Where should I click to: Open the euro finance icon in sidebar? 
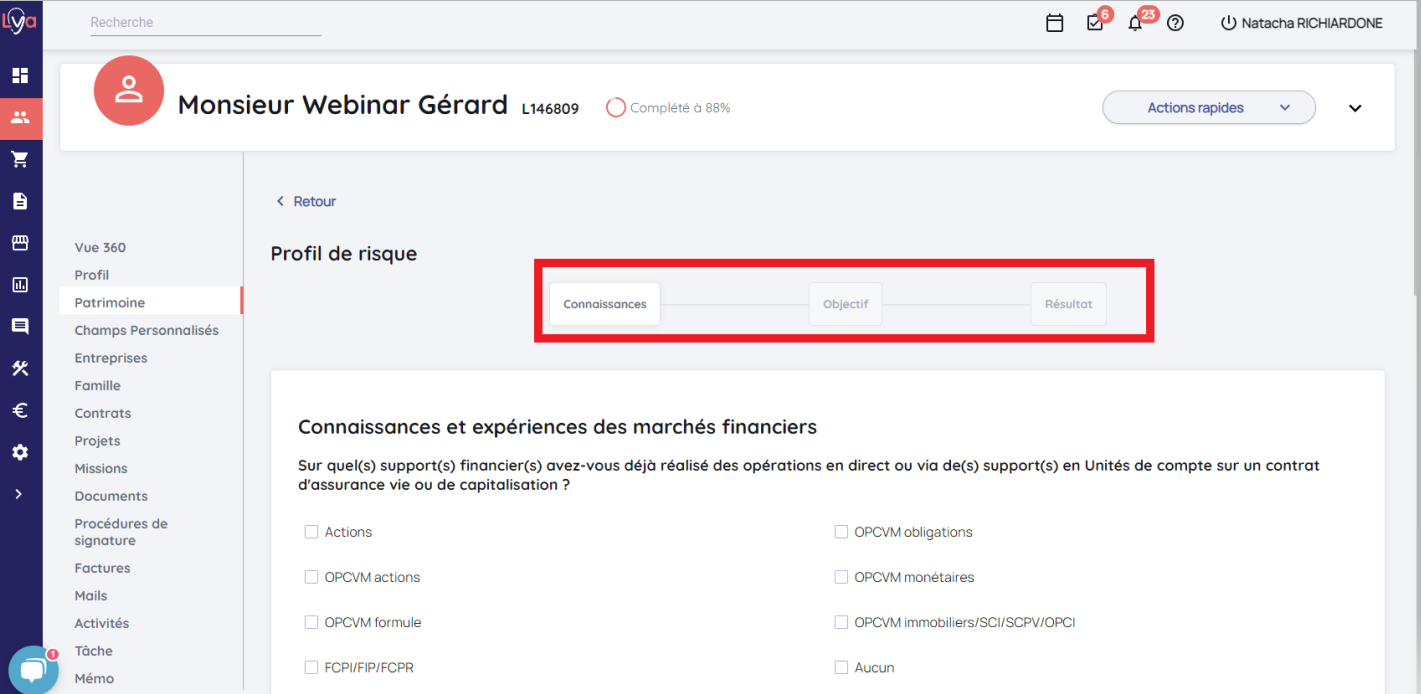(20, 410)
